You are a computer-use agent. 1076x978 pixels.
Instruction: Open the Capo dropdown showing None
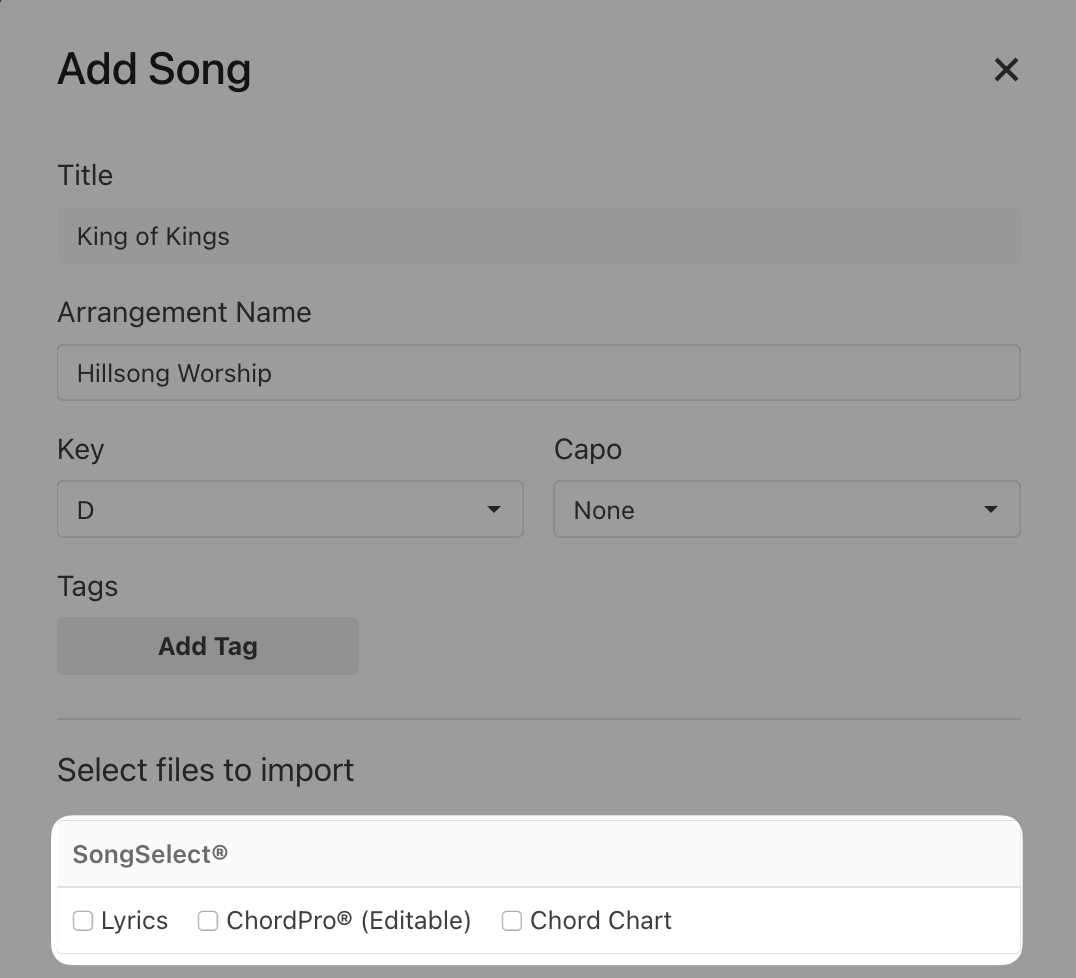click(787, 509)
